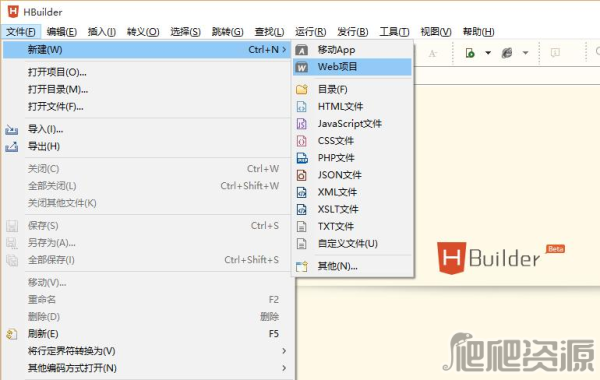Choose 打开目录(M)... menu entry
Viewport: 600px width, 380px height.
click(147, 90)
